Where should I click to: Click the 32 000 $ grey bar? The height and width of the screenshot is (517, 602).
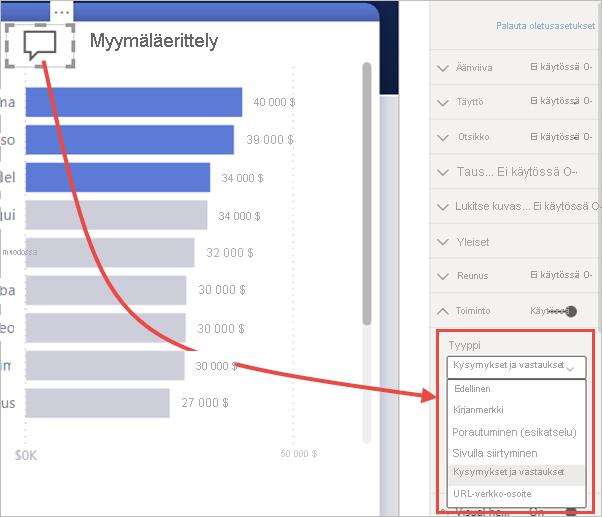(110, 253)
